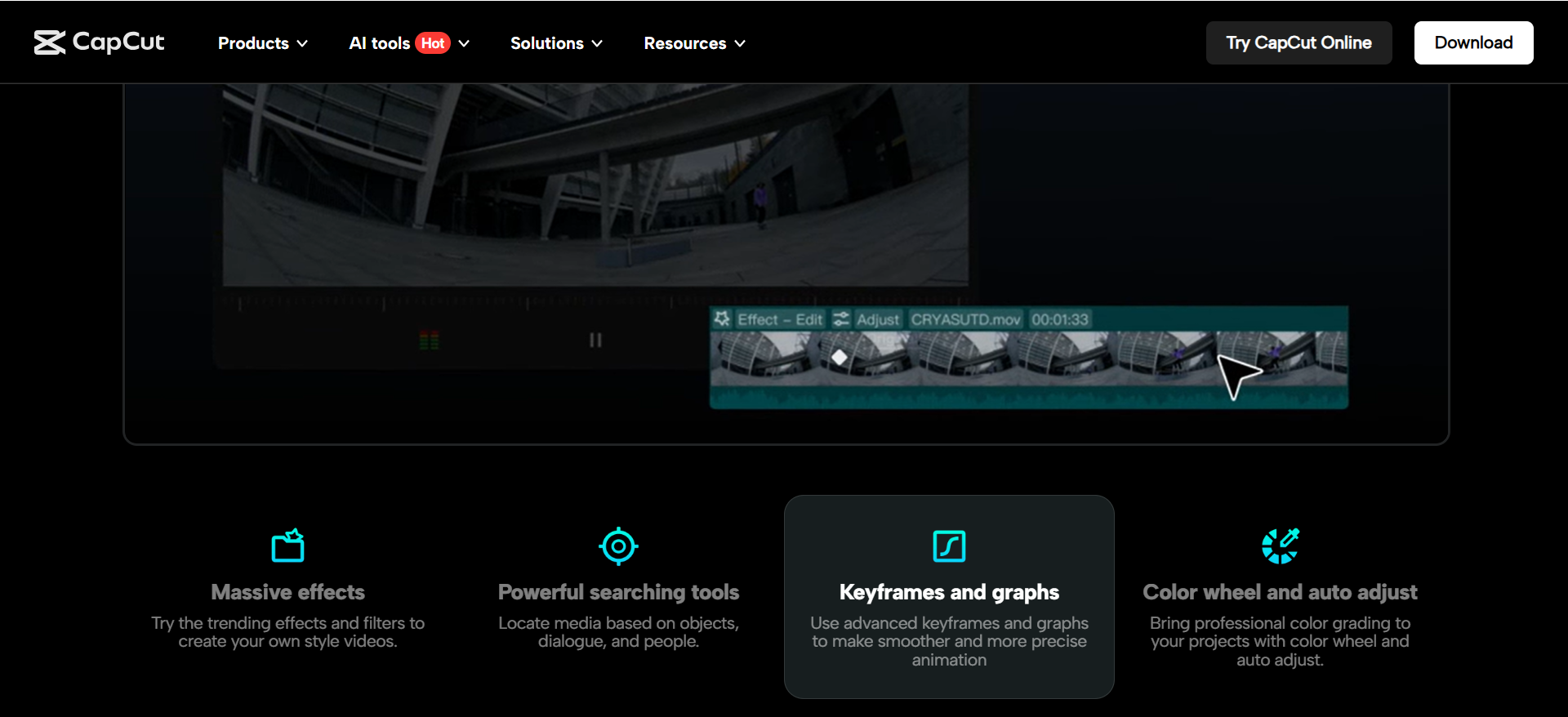Click the Massive effects icon
Image resolution: width=1568 pixels, height=717 pixels.
287,546
